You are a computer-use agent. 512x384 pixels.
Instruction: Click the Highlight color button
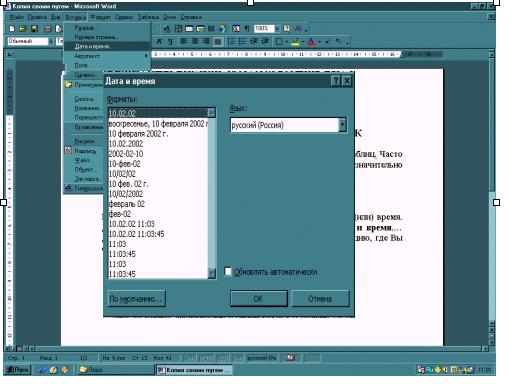295,42
